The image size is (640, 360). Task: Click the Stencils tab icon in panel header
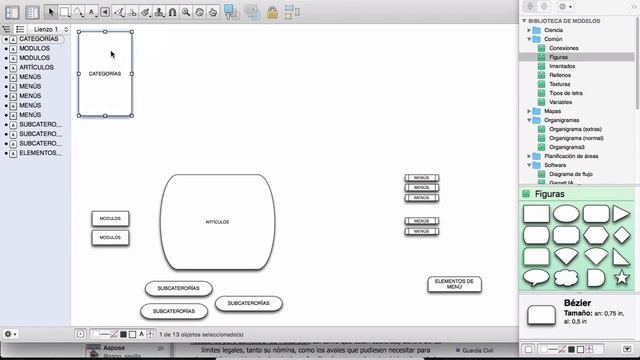530,7
